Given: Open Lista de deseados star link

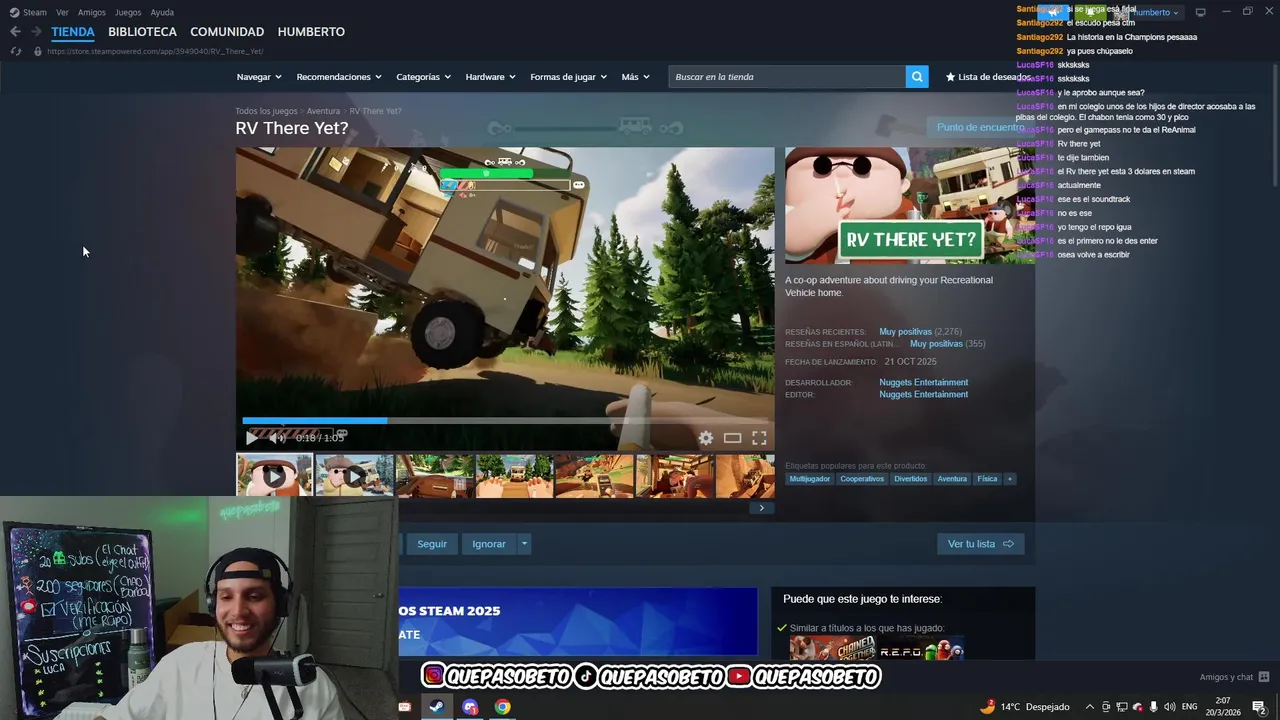Looking at the screenshot, I should click(988, 77).
